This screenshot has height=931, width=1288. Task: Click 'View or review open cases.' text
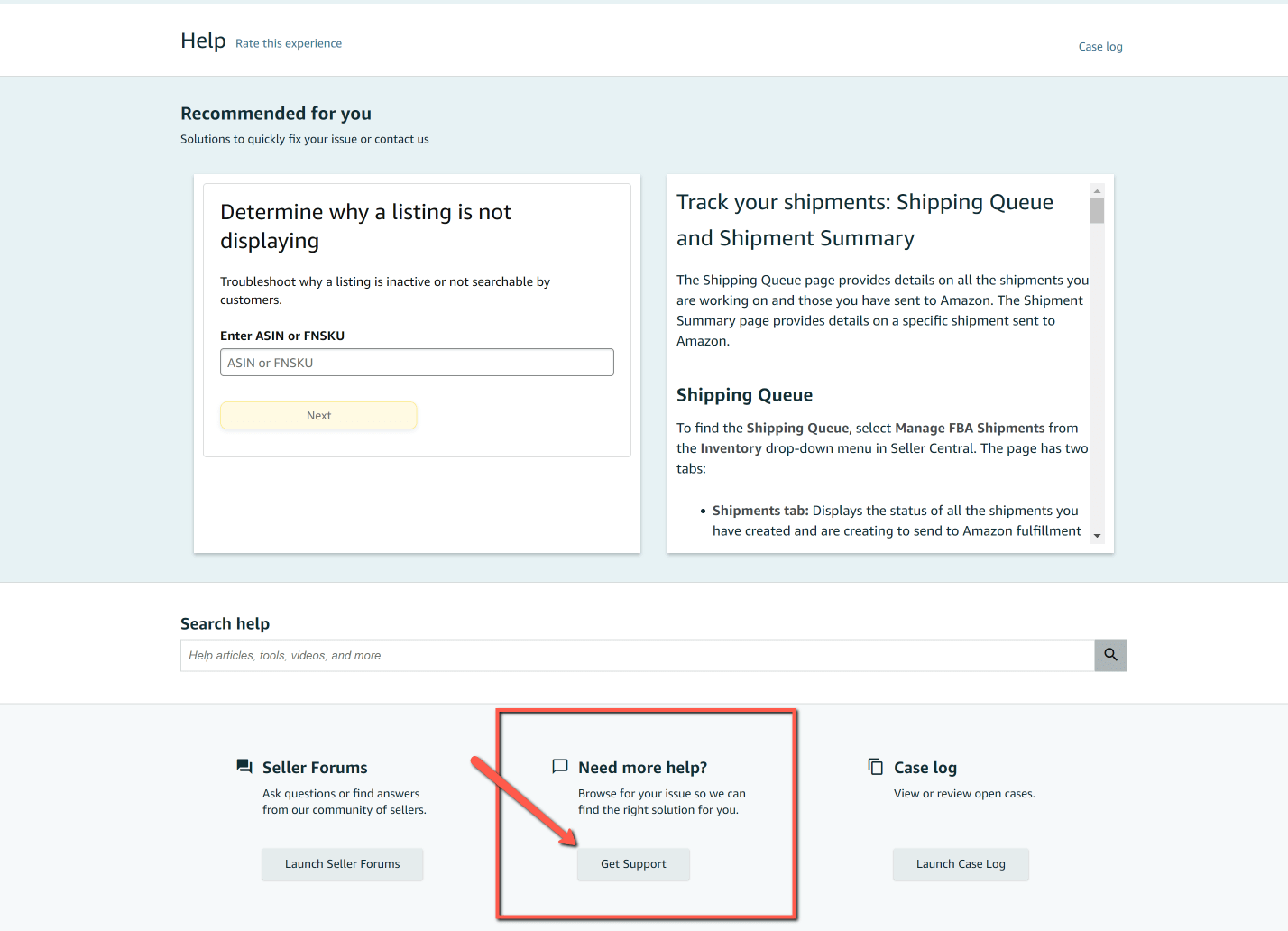point(964,794)
